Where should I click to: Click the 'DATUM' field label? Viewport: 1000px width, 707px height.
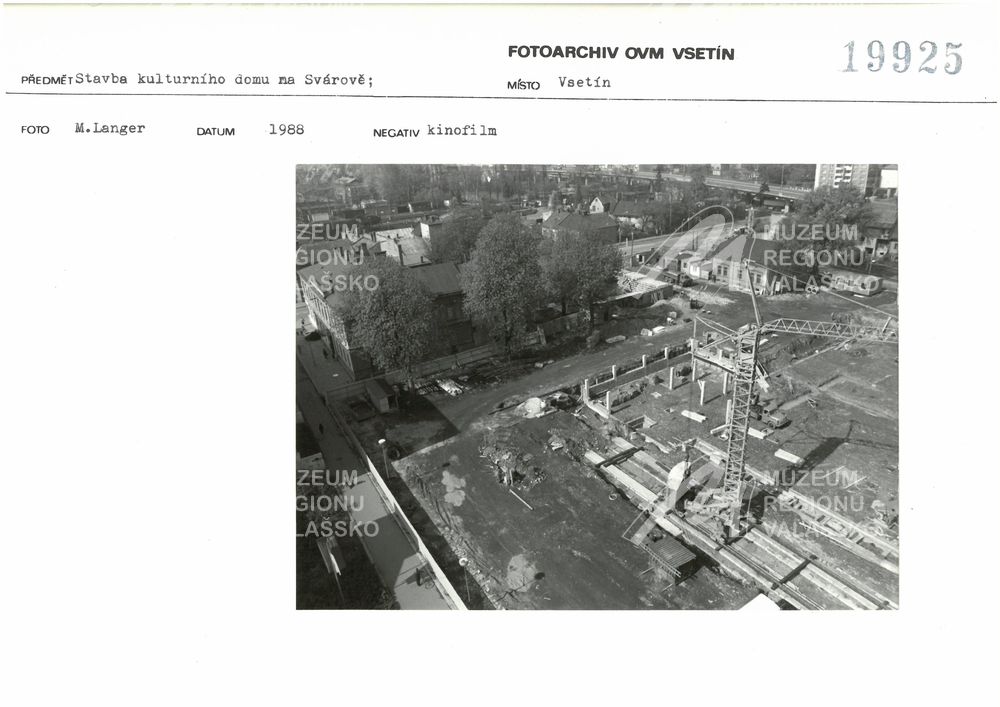pyautogui.click(x=216, y=132)
